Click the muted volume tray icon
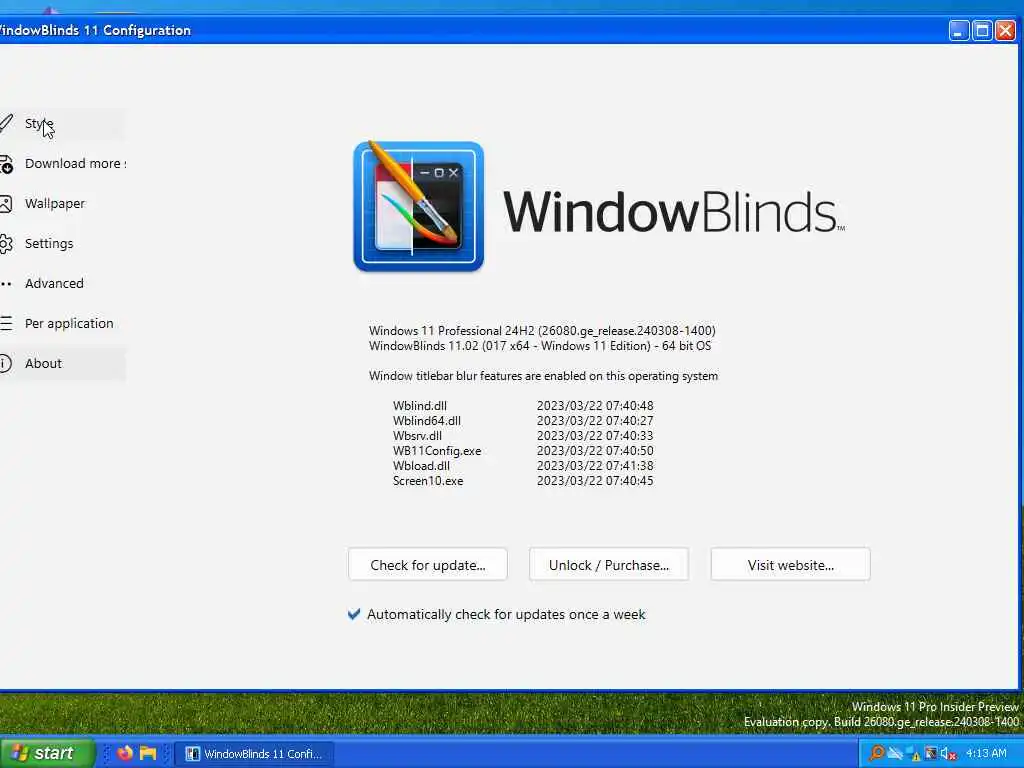This screenshot has height=768, width=1024. (948, 754)
